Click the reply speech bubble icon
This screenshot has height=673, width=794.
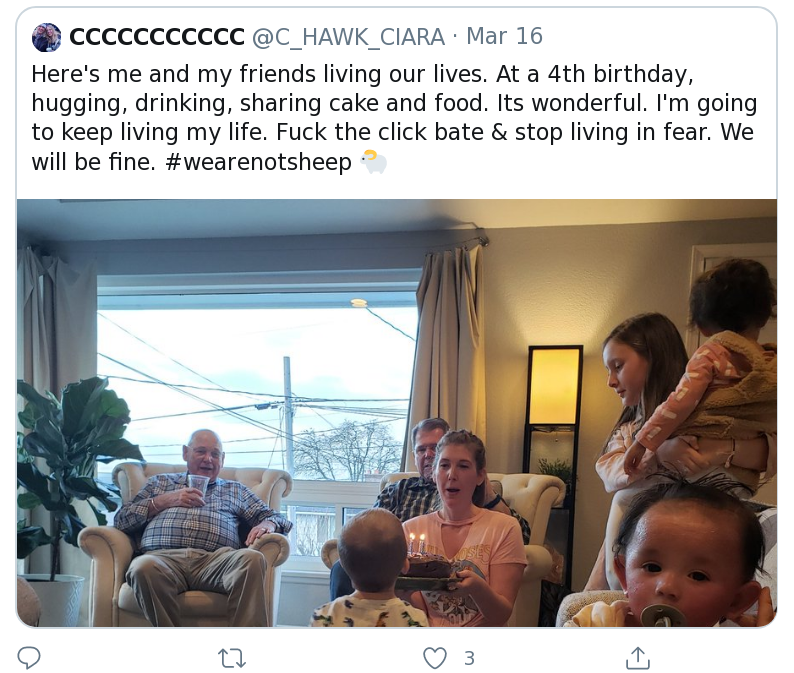click(30, 657)
